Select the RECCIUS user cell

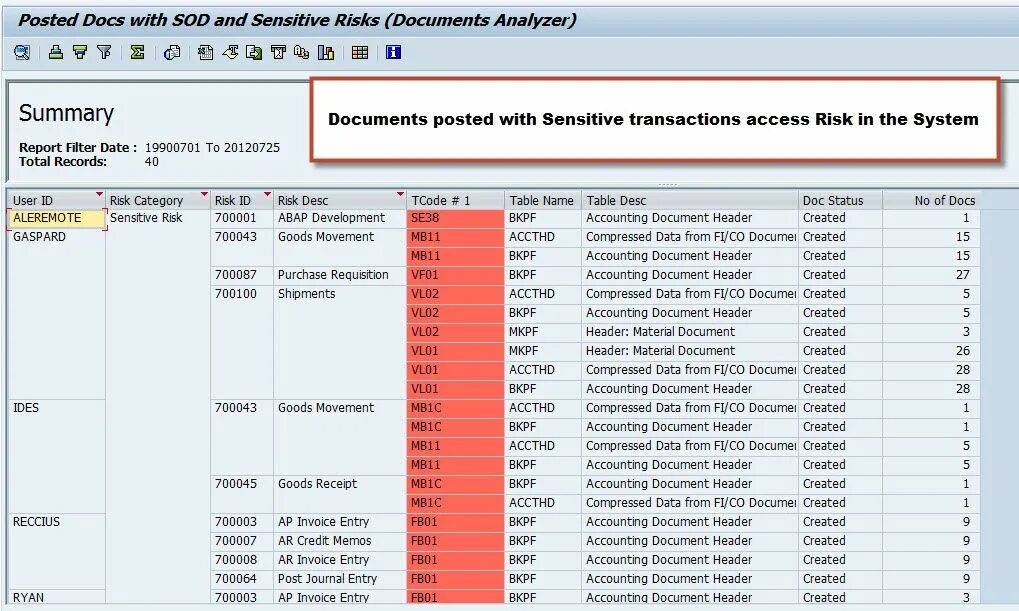(x=56, y=551)
